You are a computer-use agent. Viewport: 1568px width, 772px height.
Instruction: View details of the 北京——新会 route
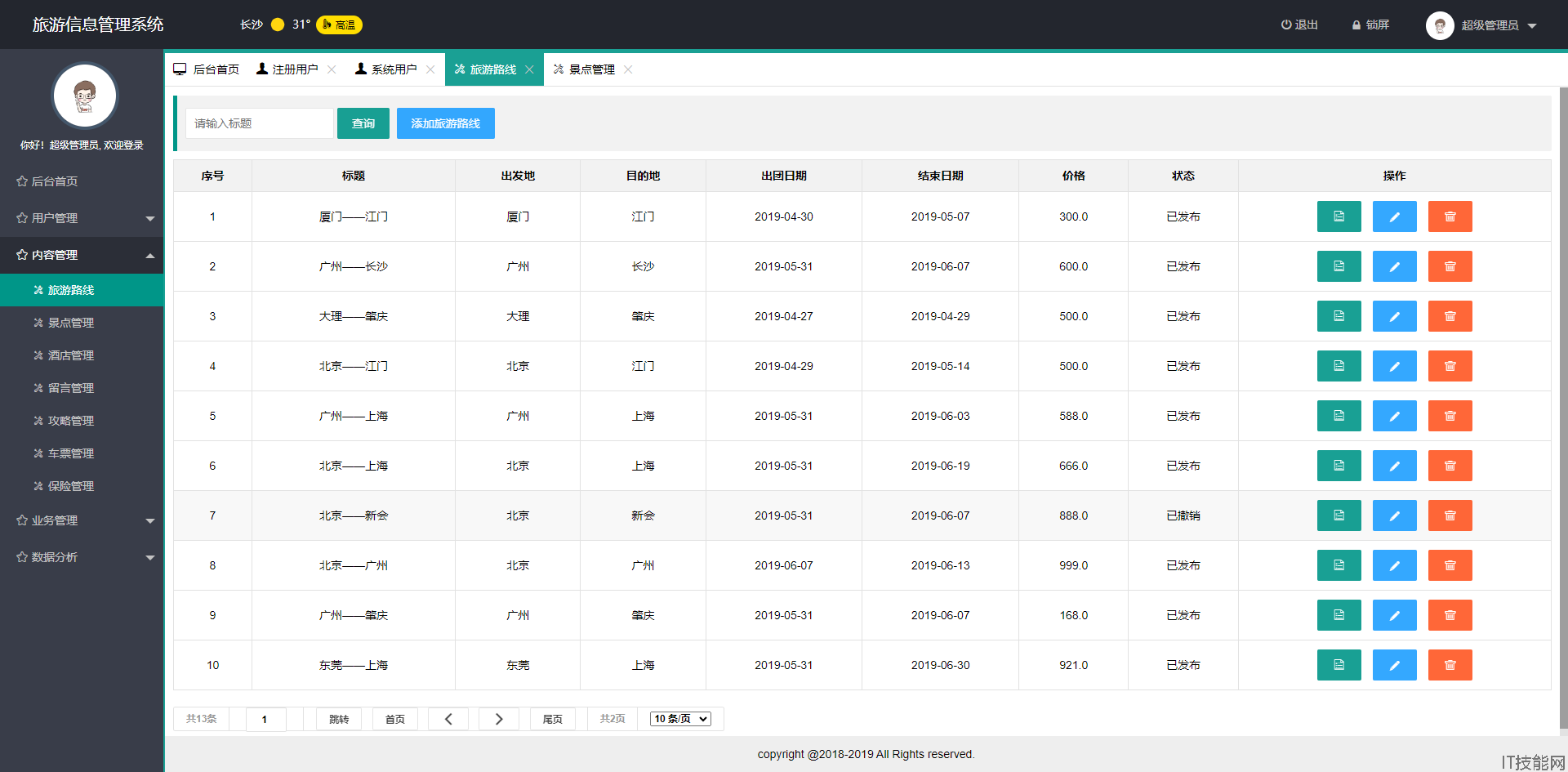pyautogui.click(x=1339, y=515)
